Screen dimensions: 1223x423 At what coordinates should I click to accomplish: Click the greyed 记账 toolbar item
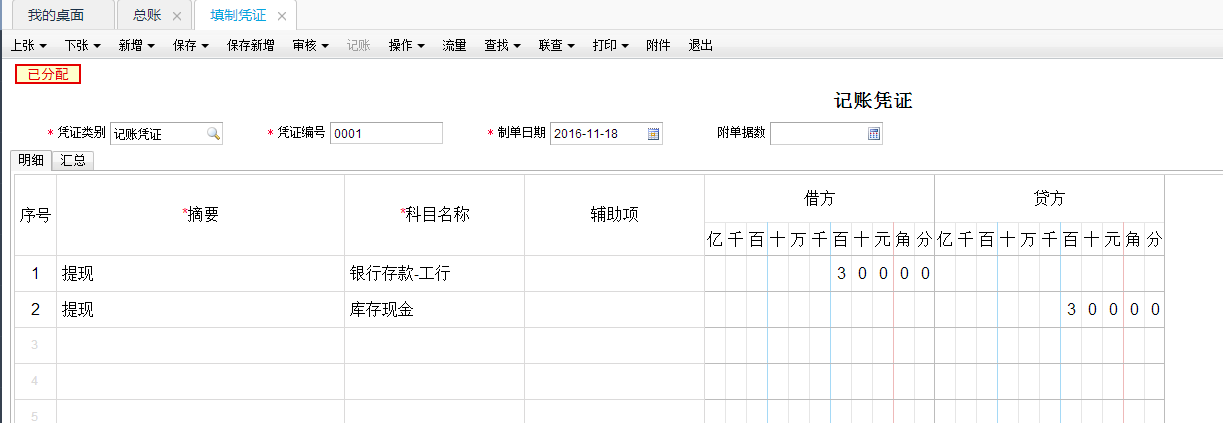(359, 45)
